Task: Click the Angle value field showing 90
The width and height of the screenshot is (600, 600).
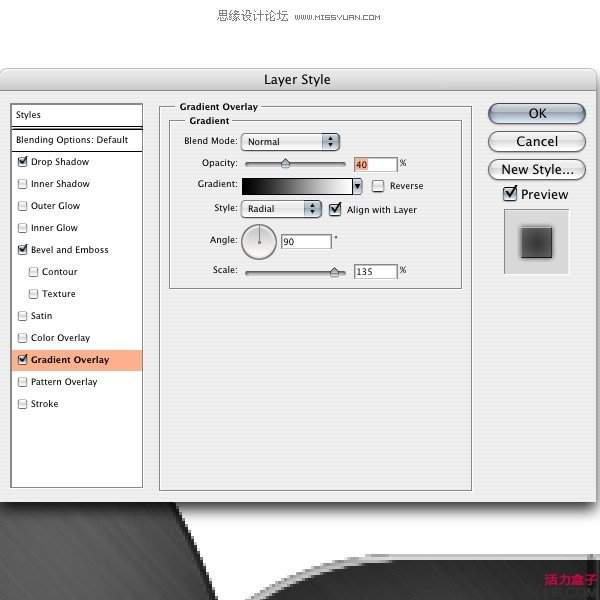Action: 306,242
